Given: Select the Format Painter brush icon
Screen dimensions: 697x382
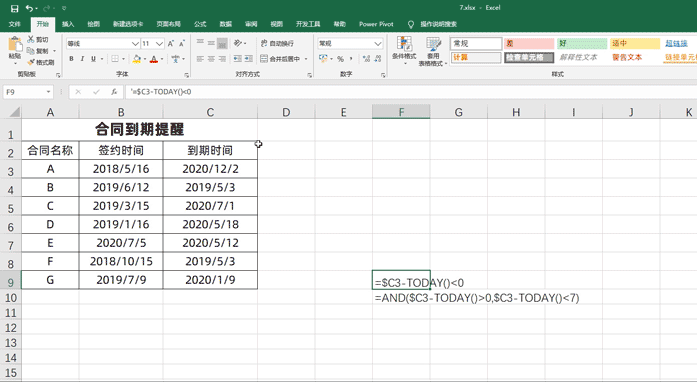Looking at the screenshot, I should point(31,62).
